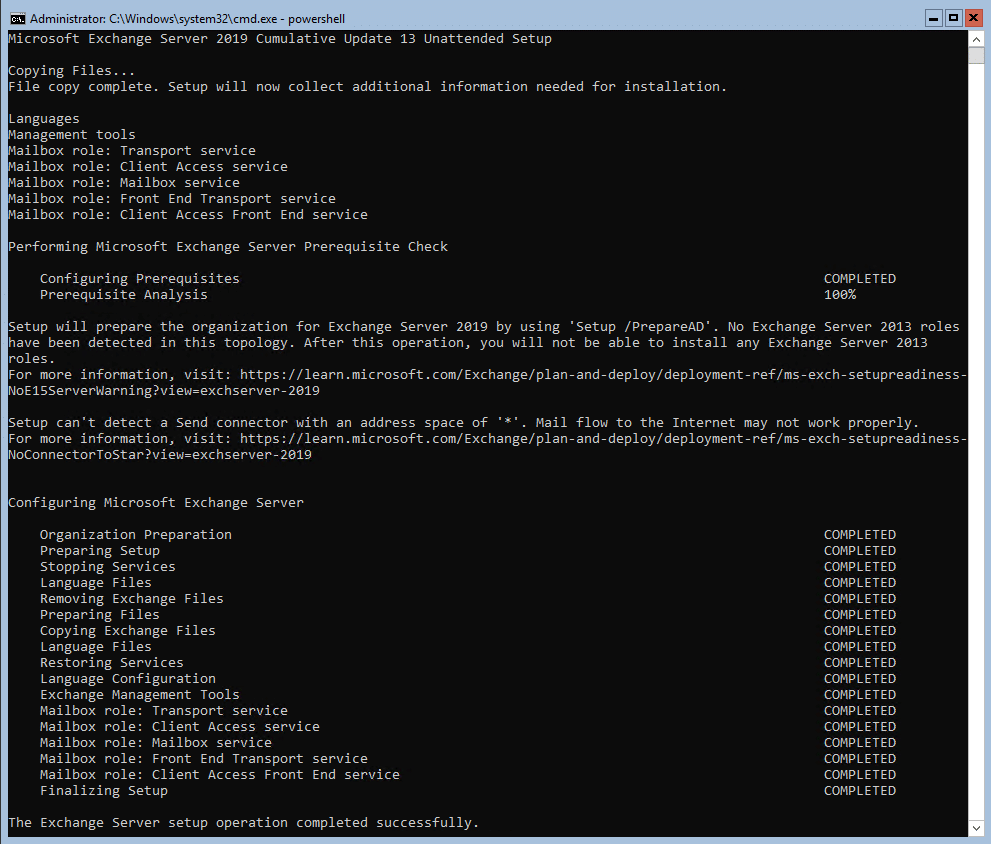Maximize the command prompt window
The width and height of the screenshot is (991, 844).
point(953,18)
